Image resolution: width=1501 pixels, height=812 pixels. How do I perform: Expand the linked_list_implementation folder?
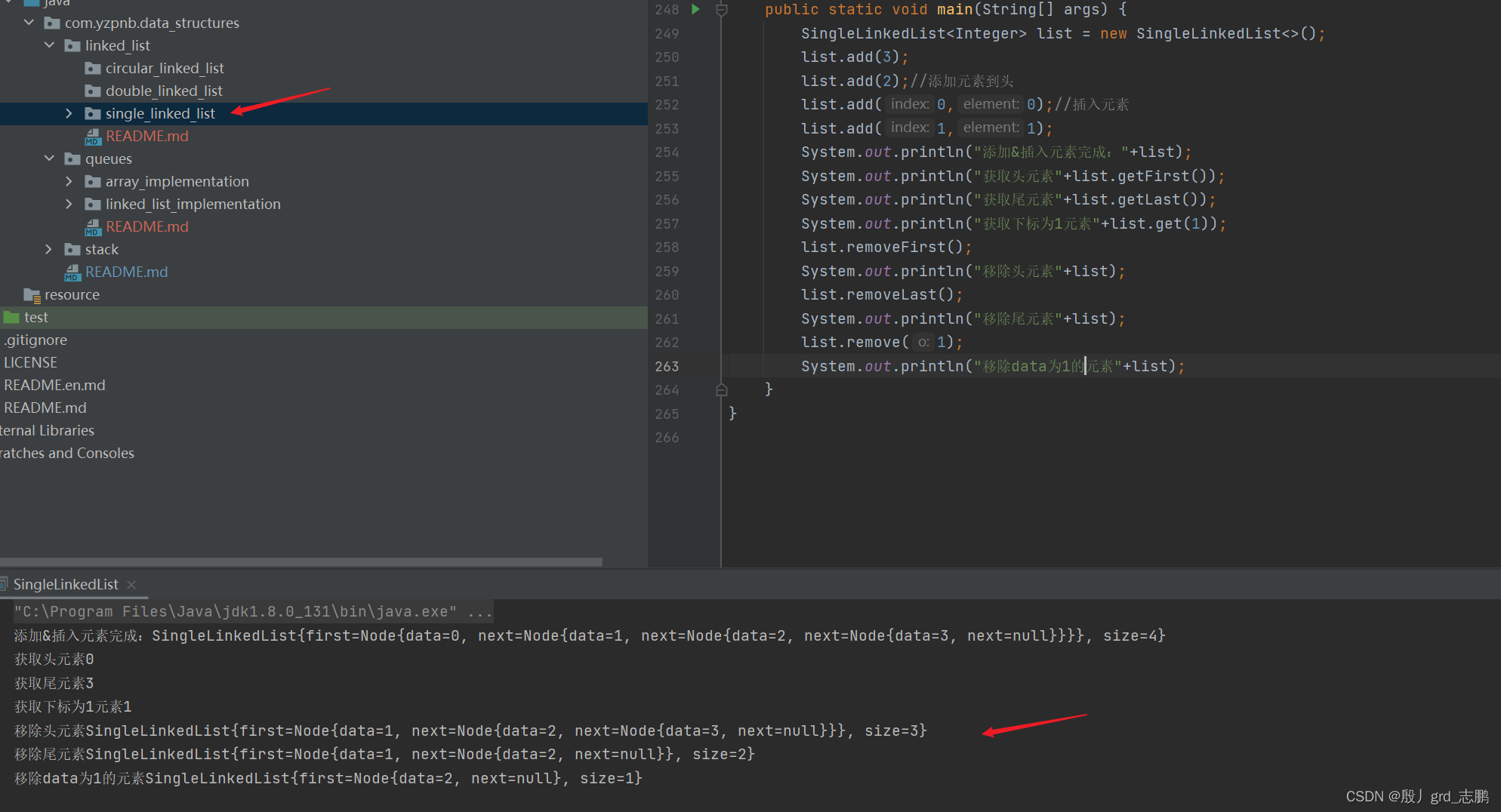point(69,204)
